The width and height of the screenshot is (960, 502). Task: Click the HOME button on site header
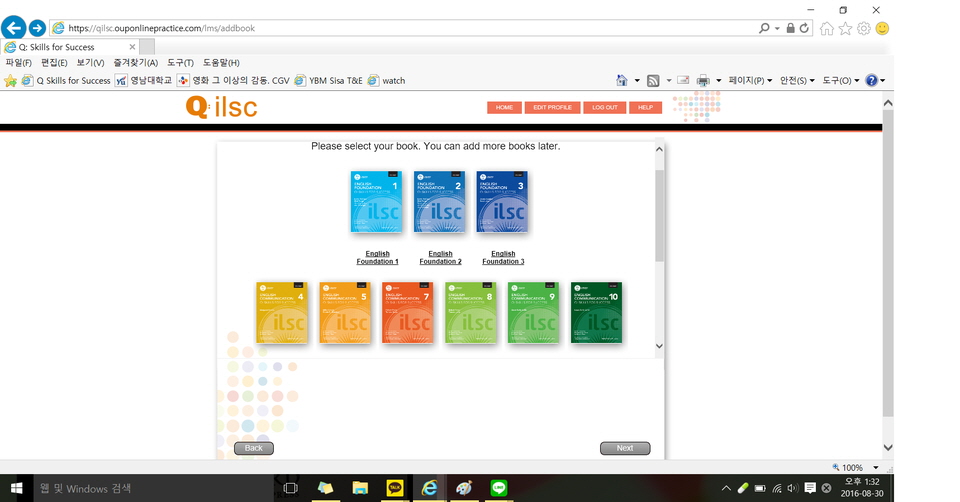pos(504,108)
